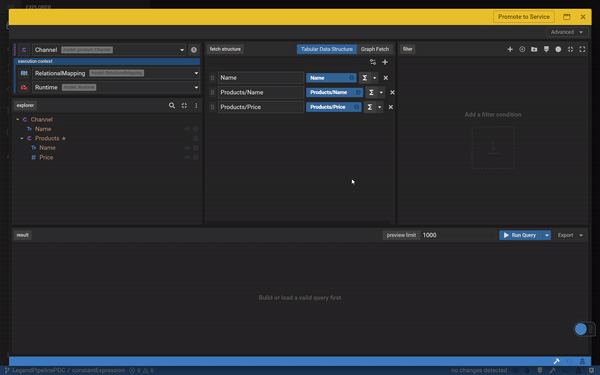Click drag handle of the Name column row
This screenshot has width=600, height=375.
[x=212, y=78]
